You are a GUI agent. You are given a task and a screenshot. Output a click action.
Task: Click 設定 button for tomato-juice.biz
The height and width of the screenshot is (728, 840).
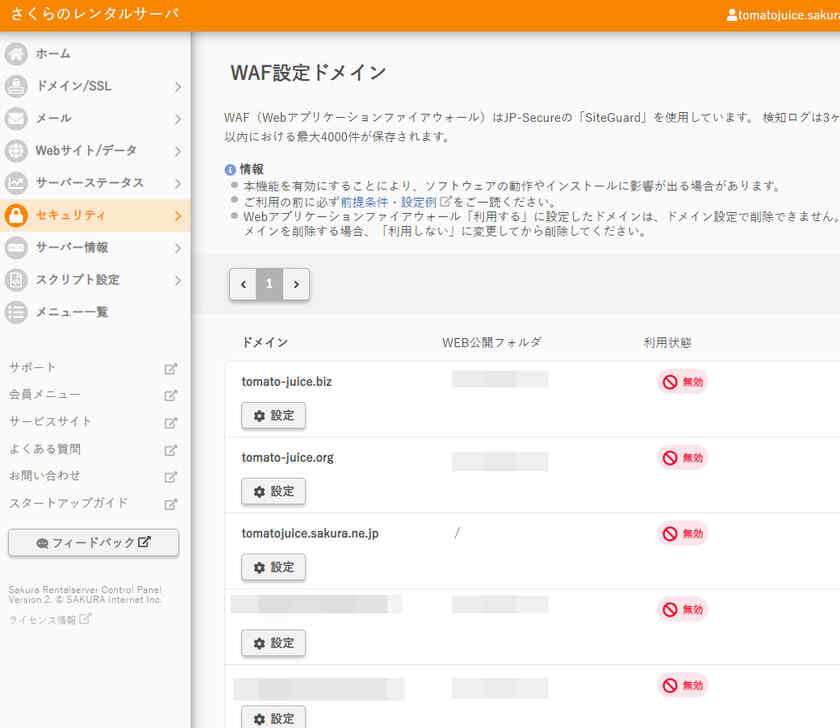point(273,416)
